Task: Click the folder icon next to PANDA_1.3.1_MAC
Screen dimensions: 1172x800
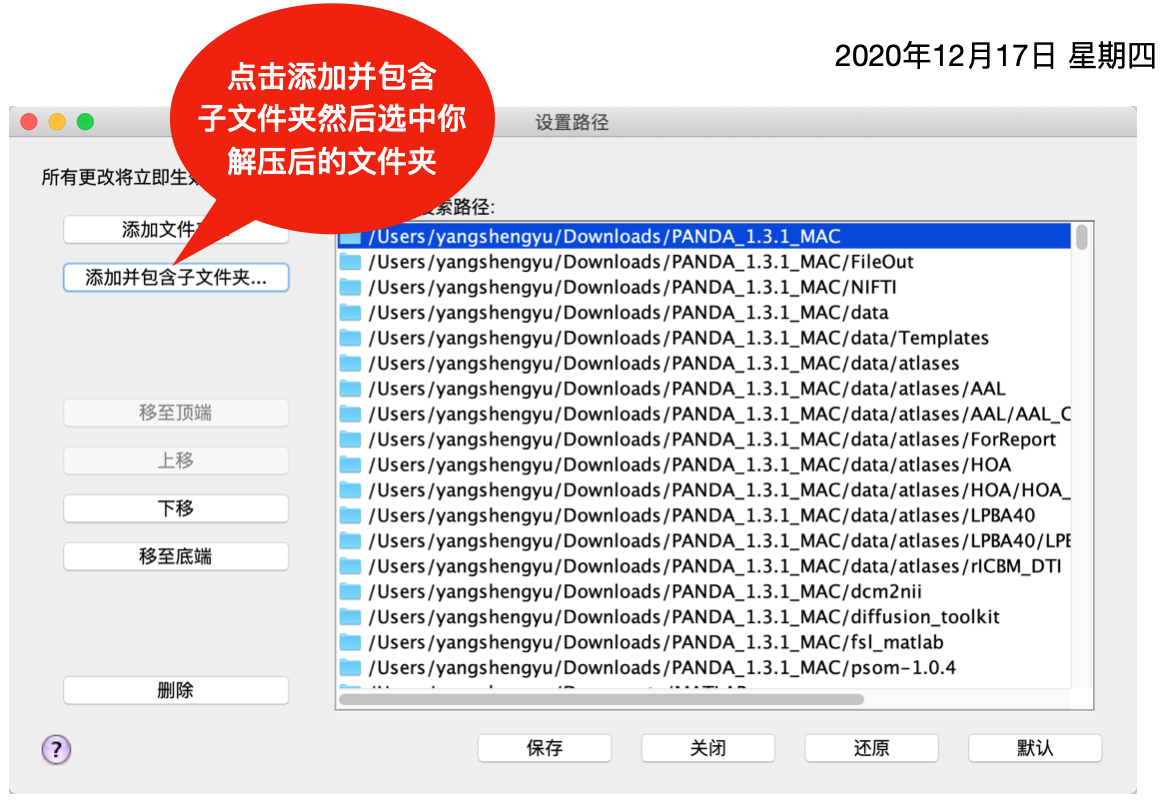Action: pos(350,236)
